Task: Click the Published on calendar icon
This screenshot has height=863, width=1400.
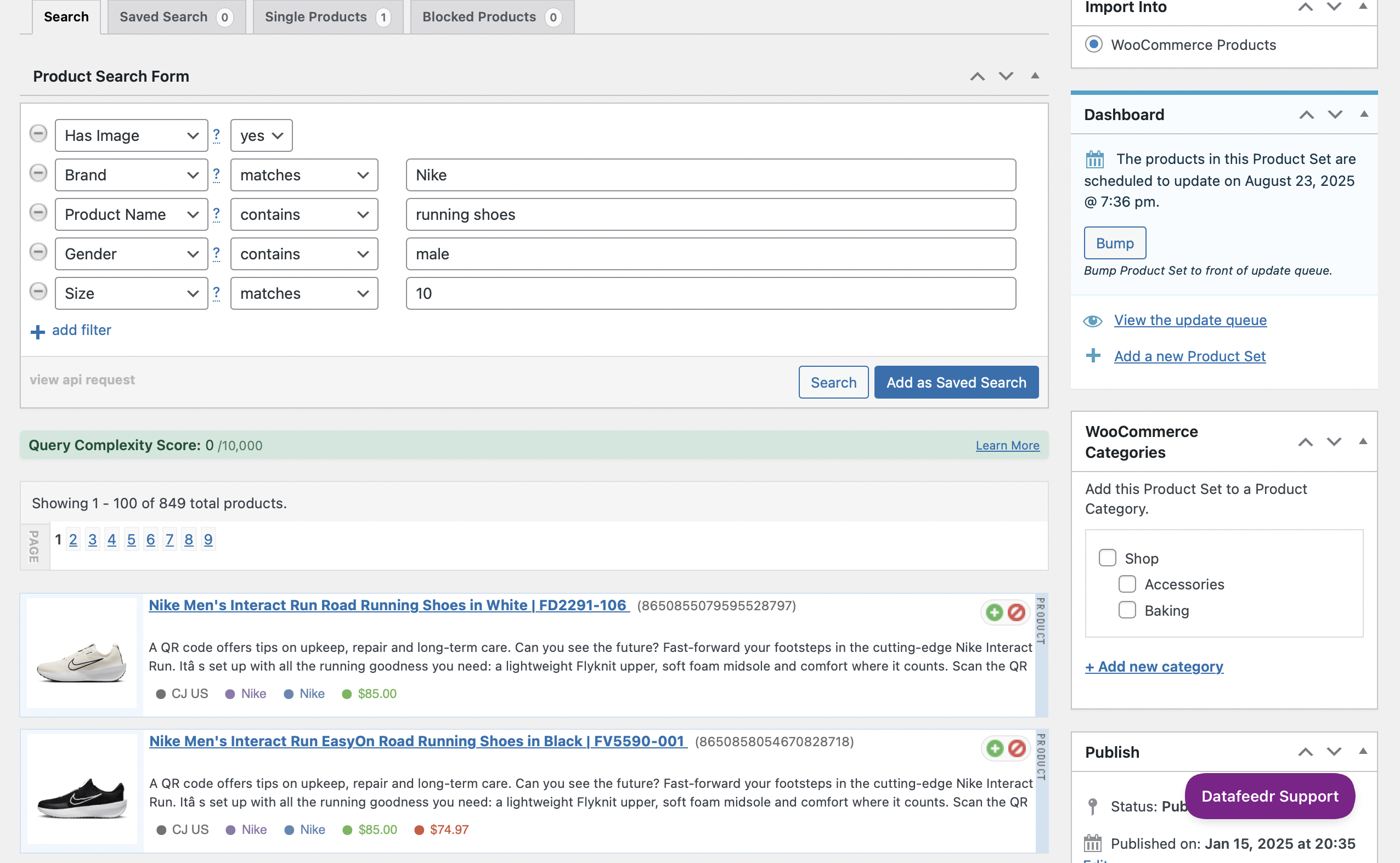Action: pos(1093,843)
